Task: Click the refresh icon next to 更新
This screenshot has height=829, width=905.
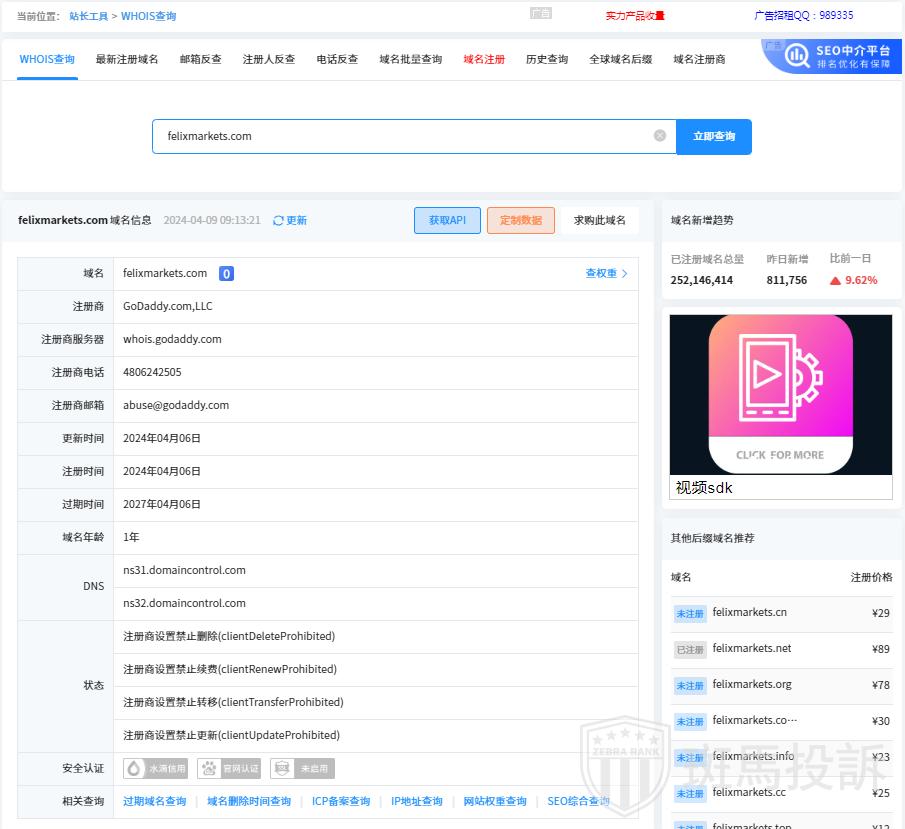Action: 279,221
